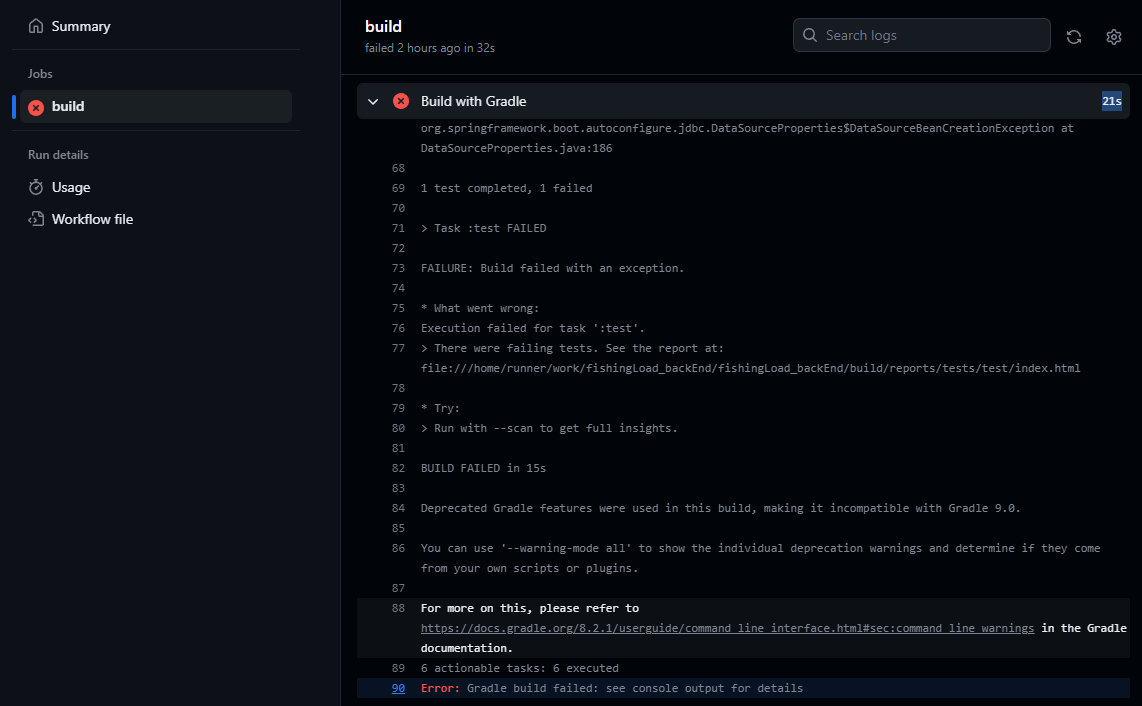Click the Summary home icon

click(36, 26)
